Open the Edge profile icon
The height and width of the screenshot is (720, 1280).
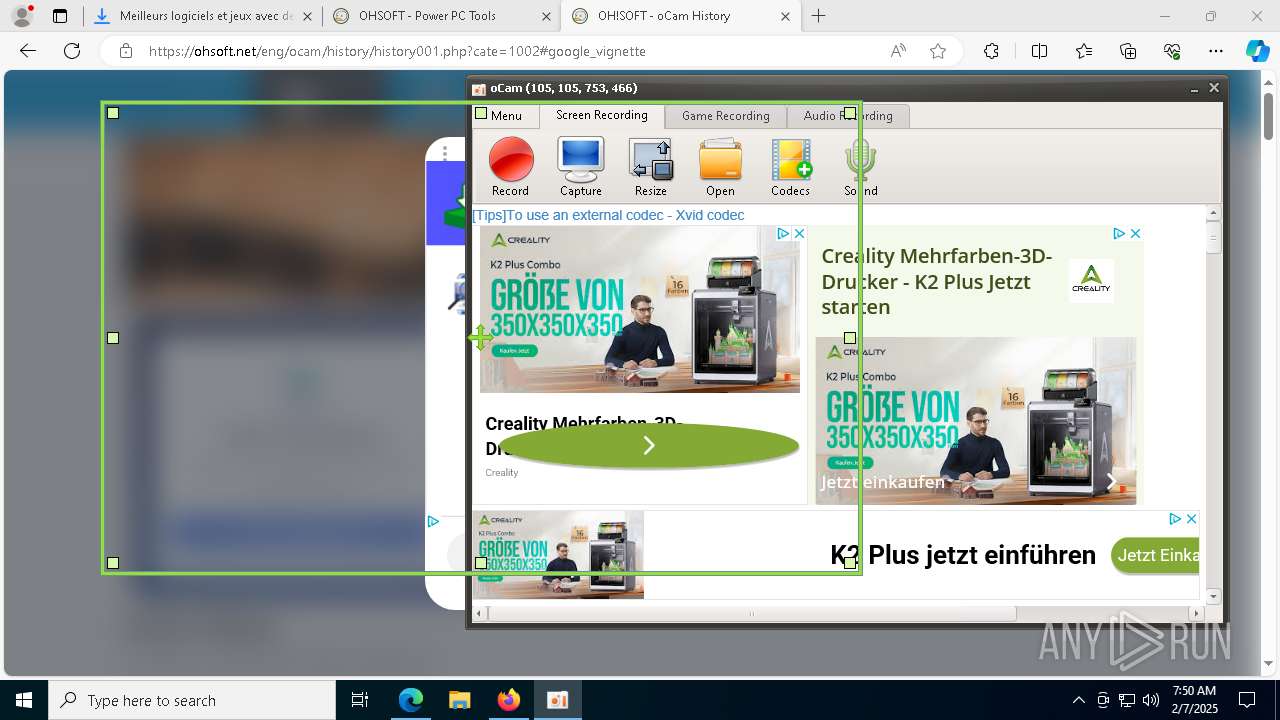22,16
